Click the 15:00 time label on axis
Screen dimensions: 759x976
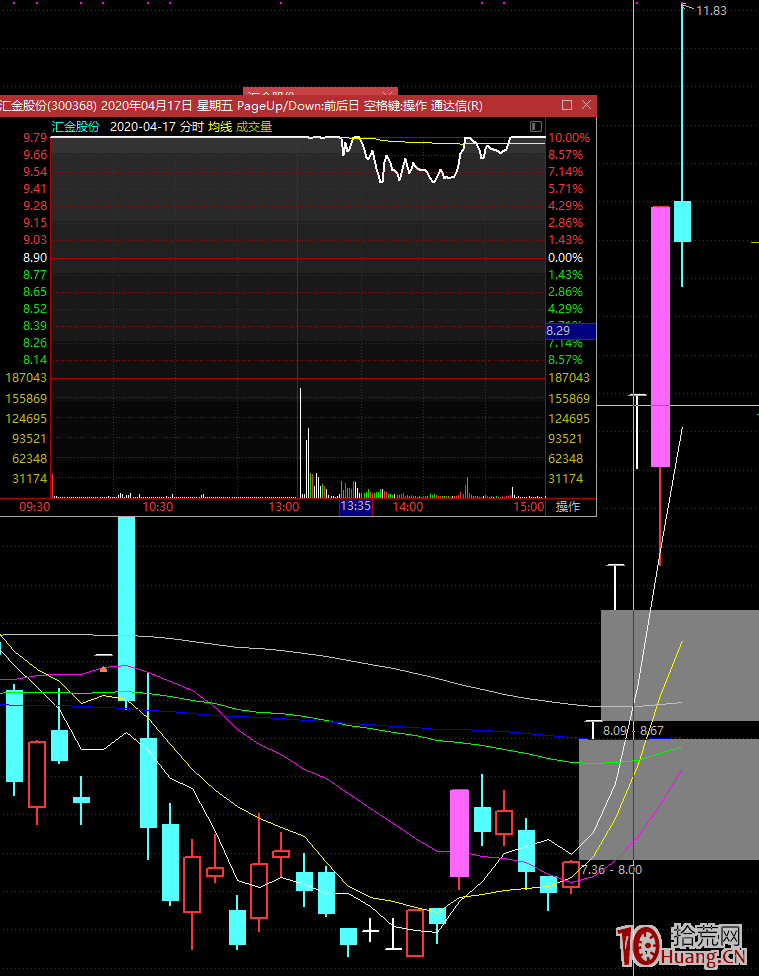tap(529, 507)
